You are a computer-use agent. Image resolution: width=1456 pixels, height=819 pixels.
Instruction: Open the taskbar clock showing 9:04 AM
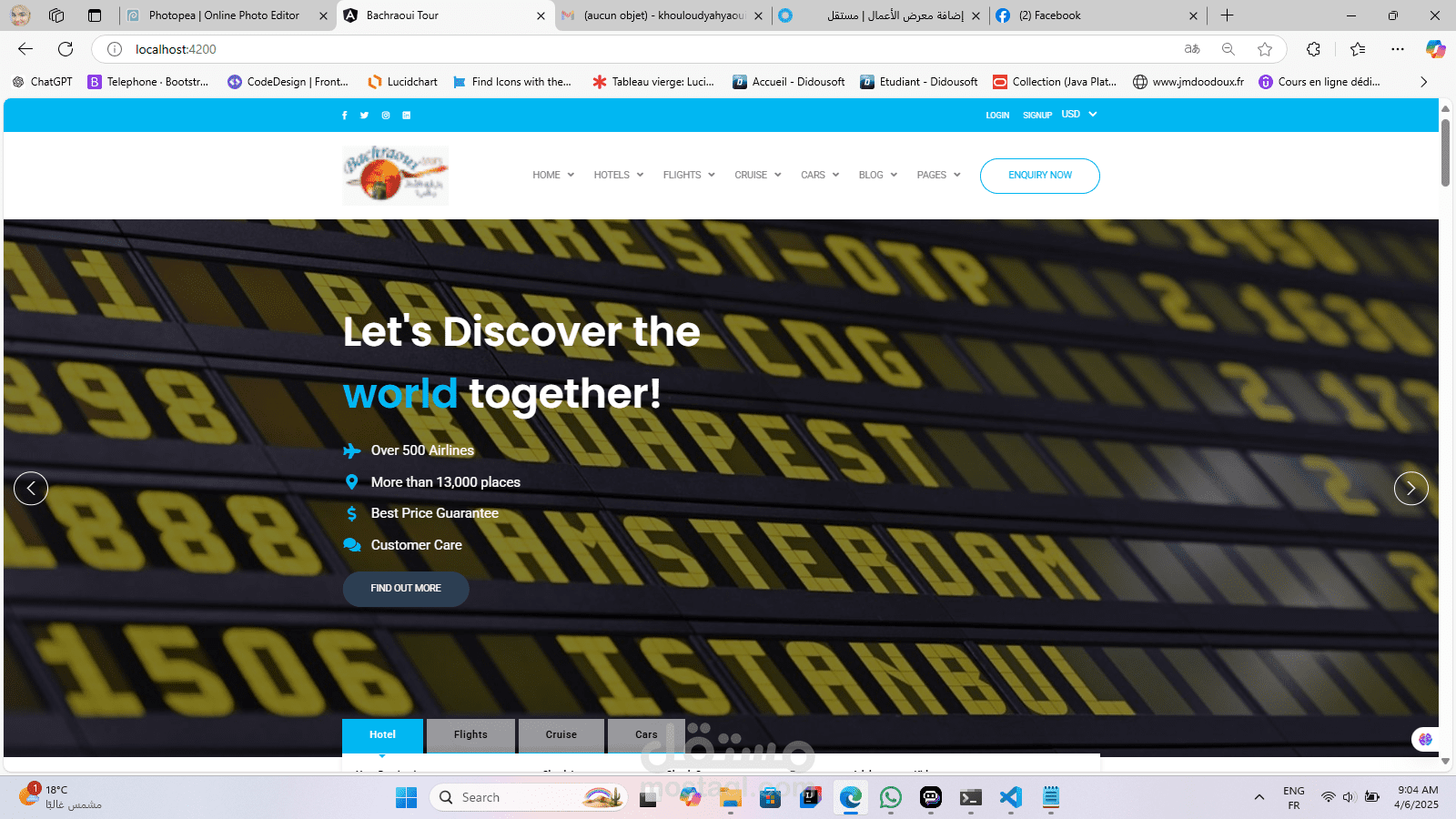pyautogui.click(x=1418, y=797)
